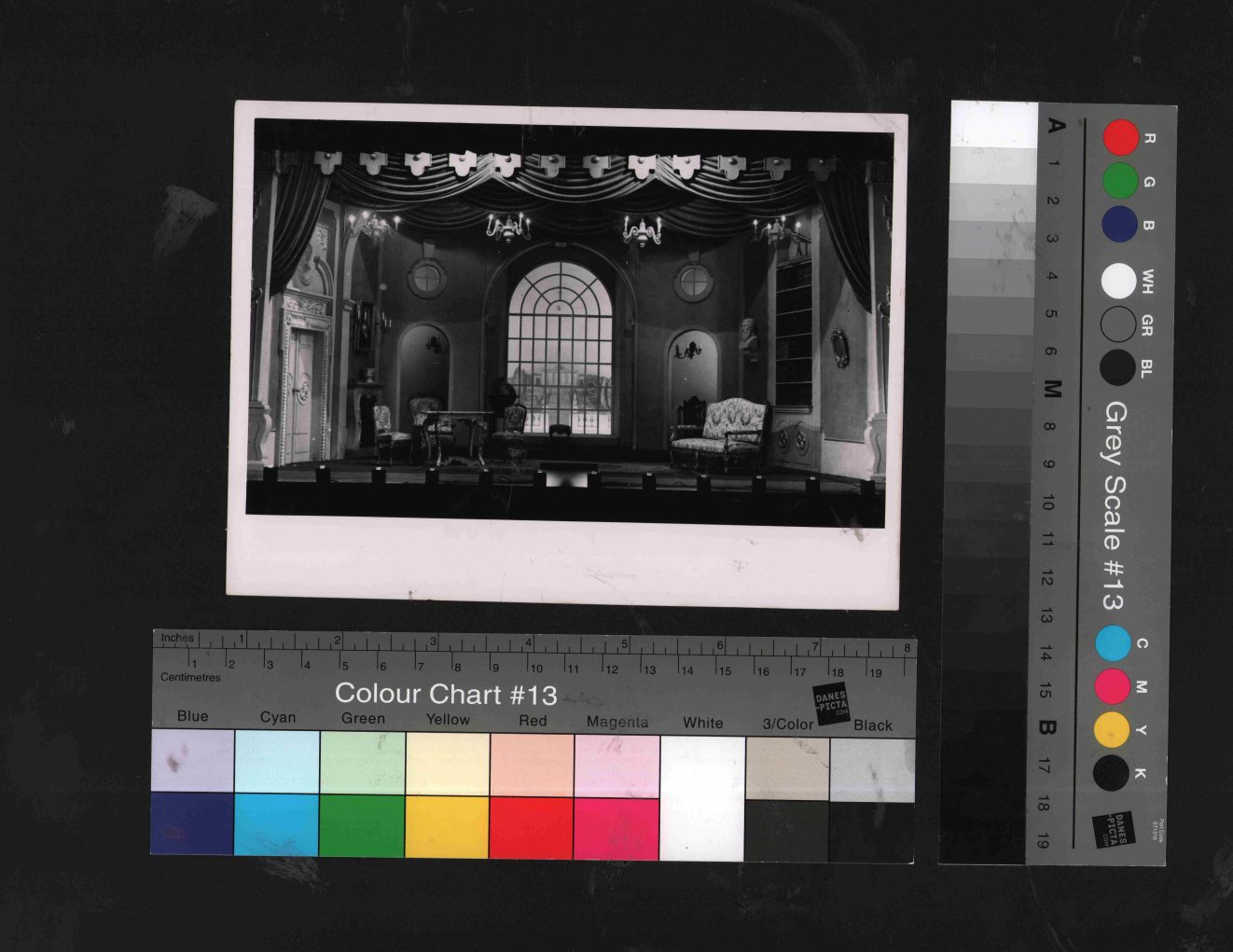
Task: Click the cyan circle labeled C
Action: (1113, 643)
